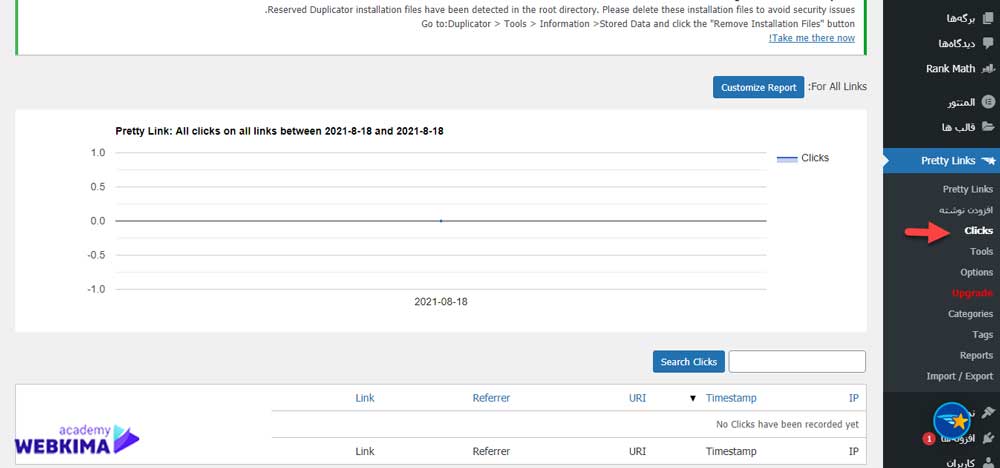Click the Pretty Links star icon in sidebar
1000x468 pixels.
coord(988,161)
